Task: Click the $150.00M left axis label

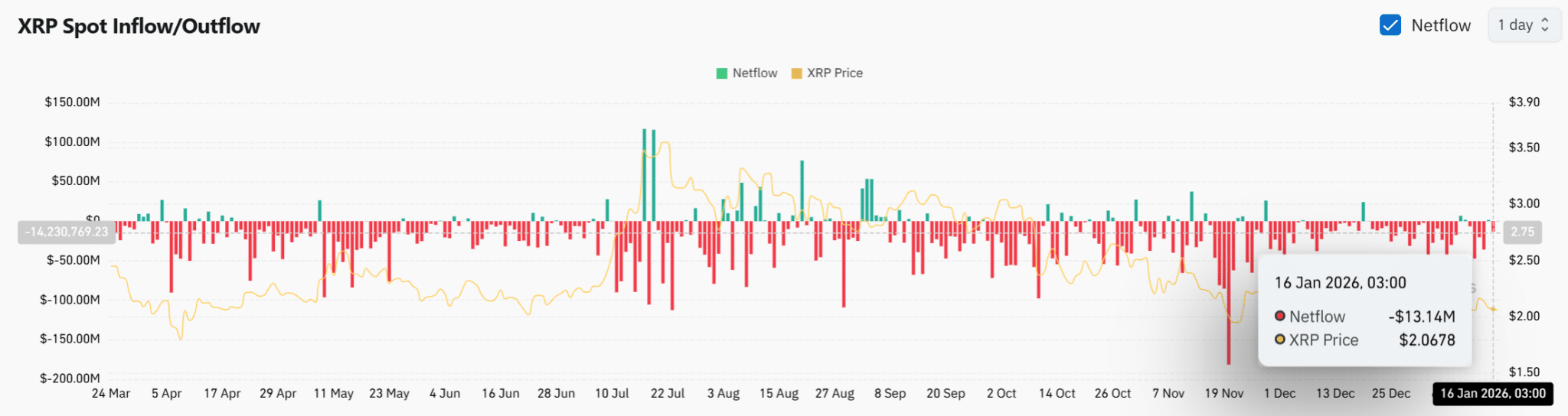Action: coord(72,102)
